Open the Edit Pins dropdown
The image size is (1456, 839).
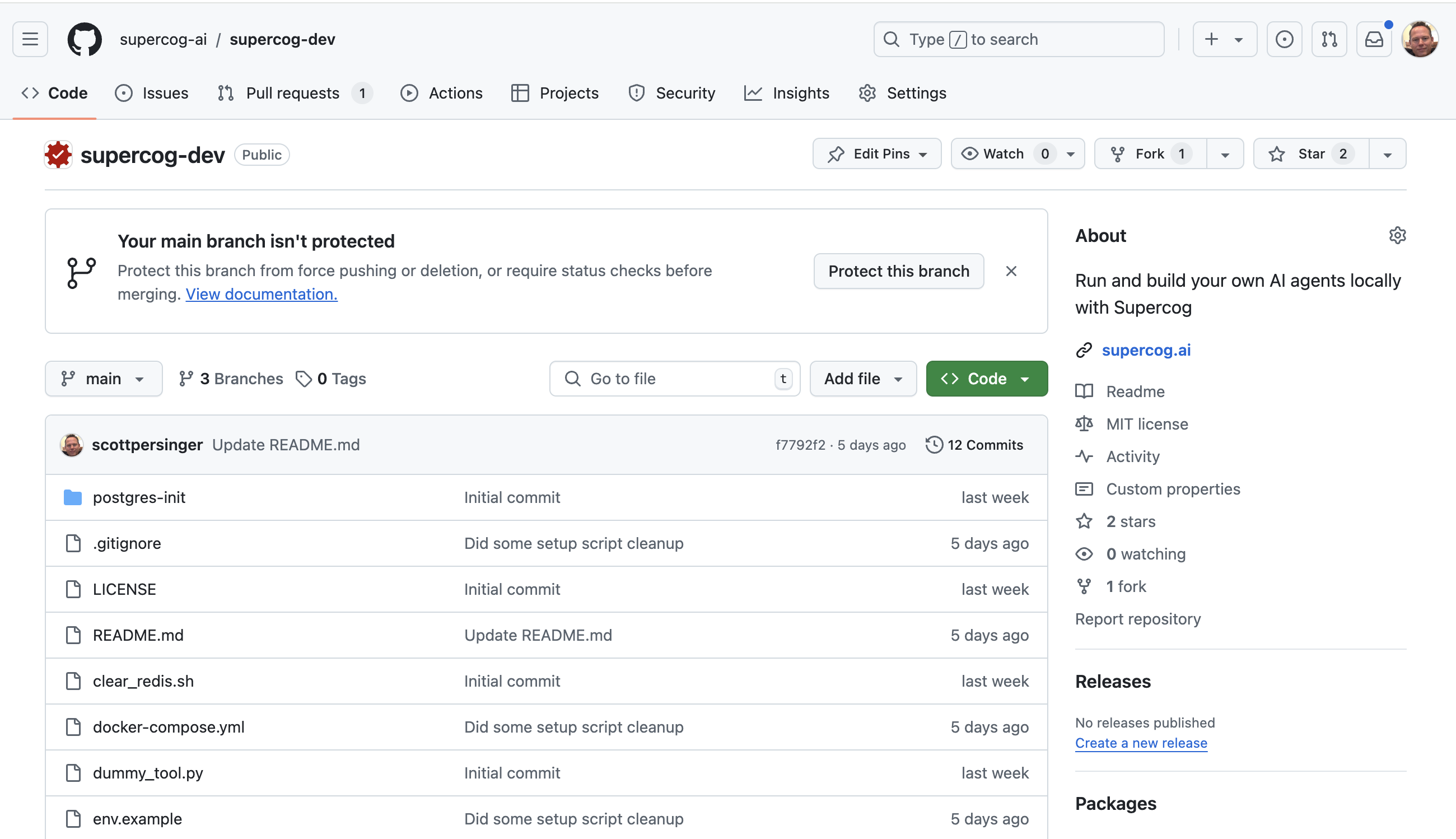877,154
